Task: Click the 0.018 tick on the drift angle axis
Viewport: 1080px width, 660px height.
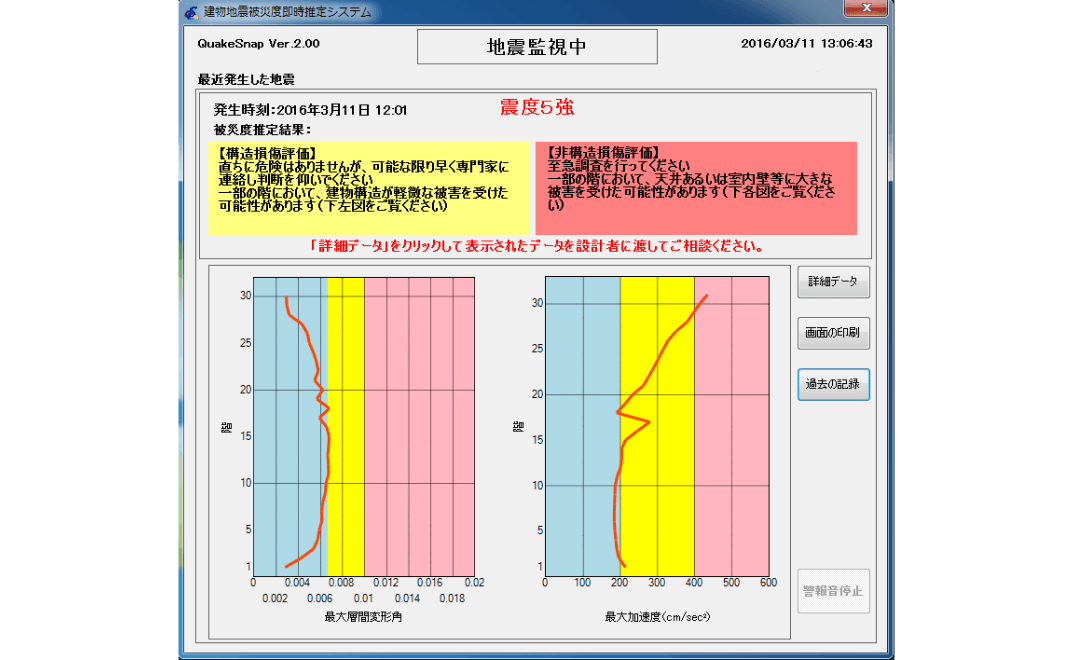Action: click(x=452, y=599)
